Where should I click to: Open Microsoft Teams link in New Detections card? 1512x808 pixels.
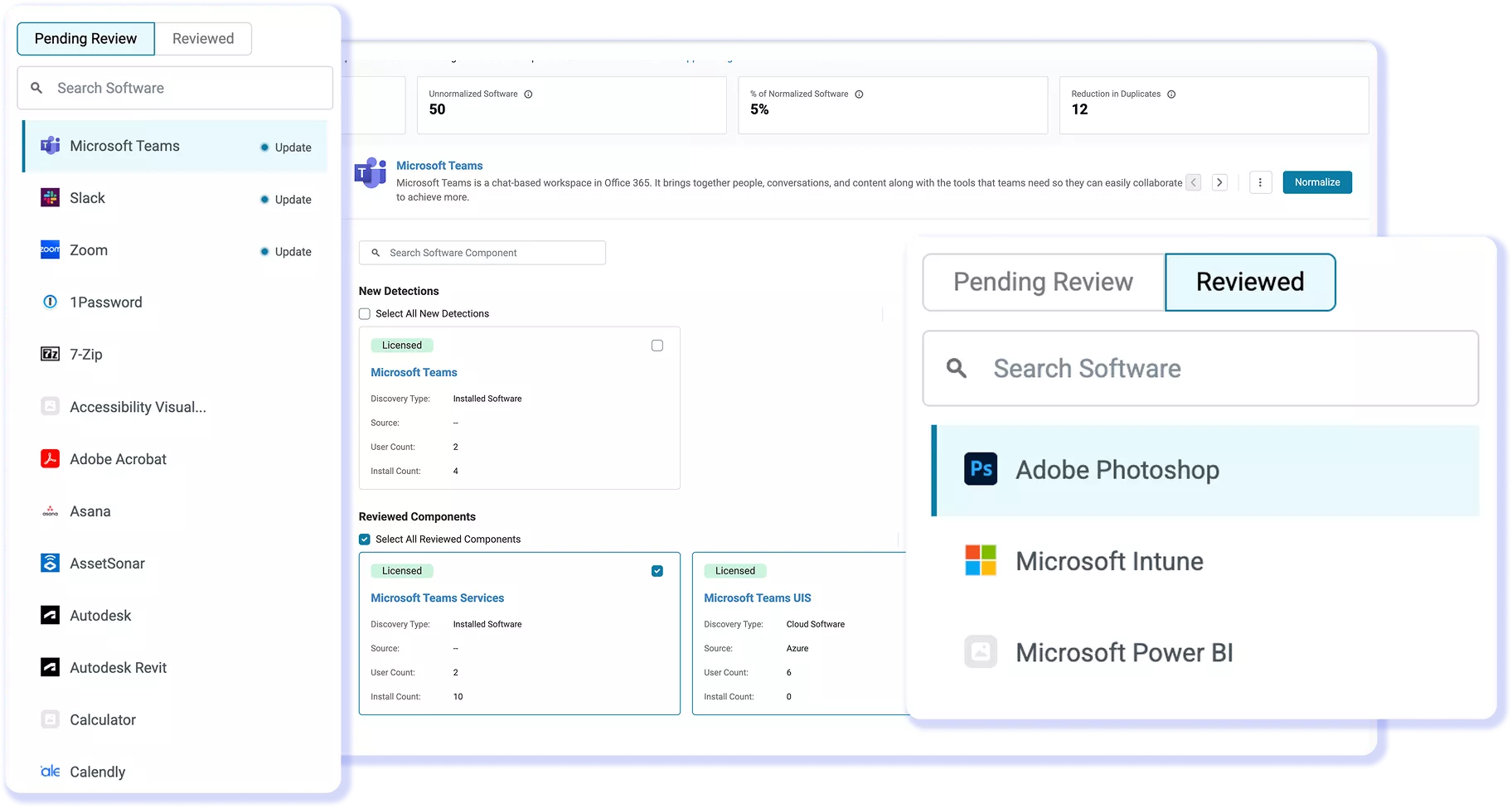click(x=414, y=373)
